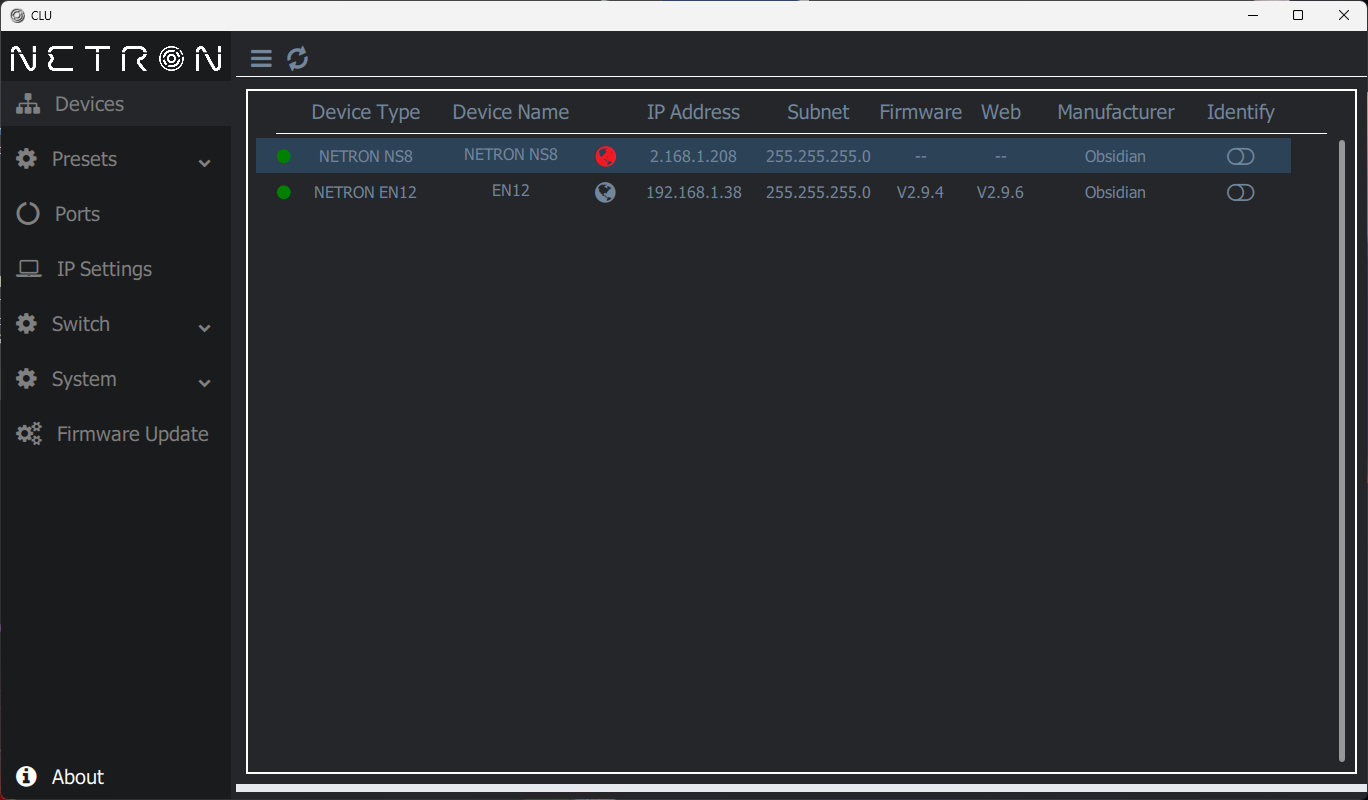The image size is (1368, 800).
Task: Click the Manufacturer column header
Action: click(x=1116, y=112)
